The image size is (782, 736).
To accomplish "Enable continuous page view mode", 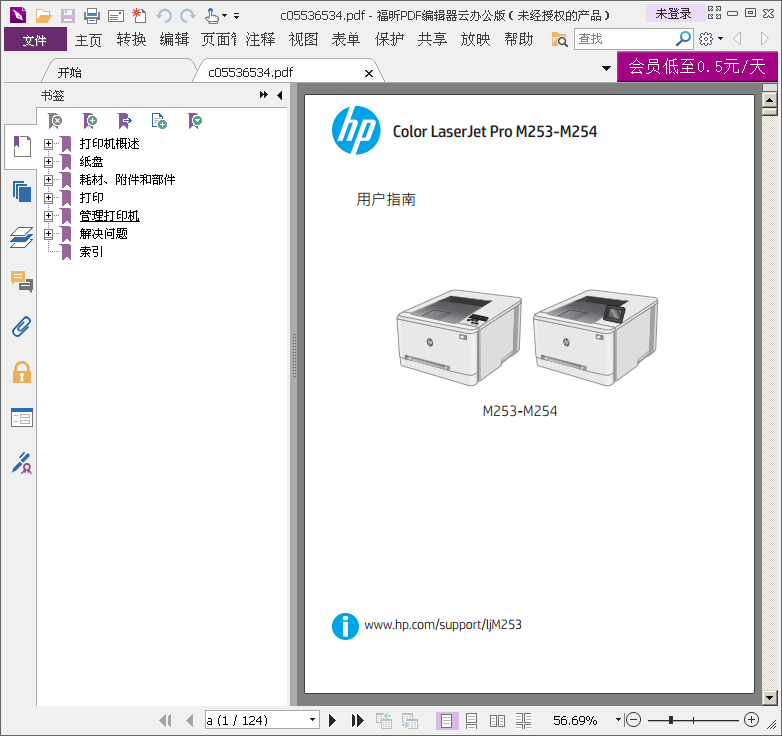I will pyautogui.click(x=471, y=721).
